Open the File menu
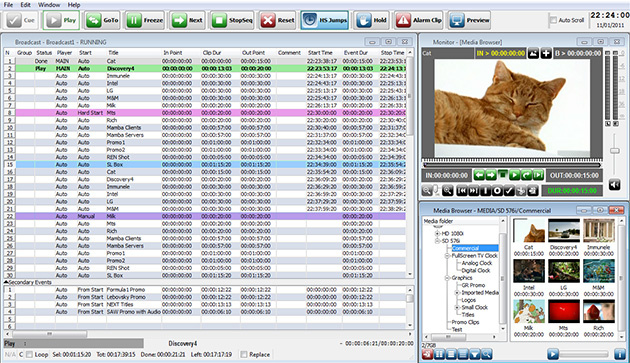 [x=8, y=5]
